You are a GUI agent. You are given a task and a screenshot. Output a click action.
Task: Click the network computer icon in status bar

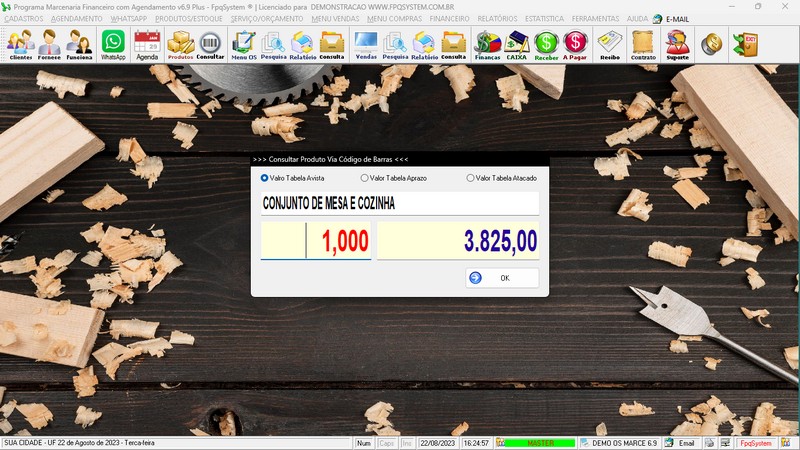[725, 443]
